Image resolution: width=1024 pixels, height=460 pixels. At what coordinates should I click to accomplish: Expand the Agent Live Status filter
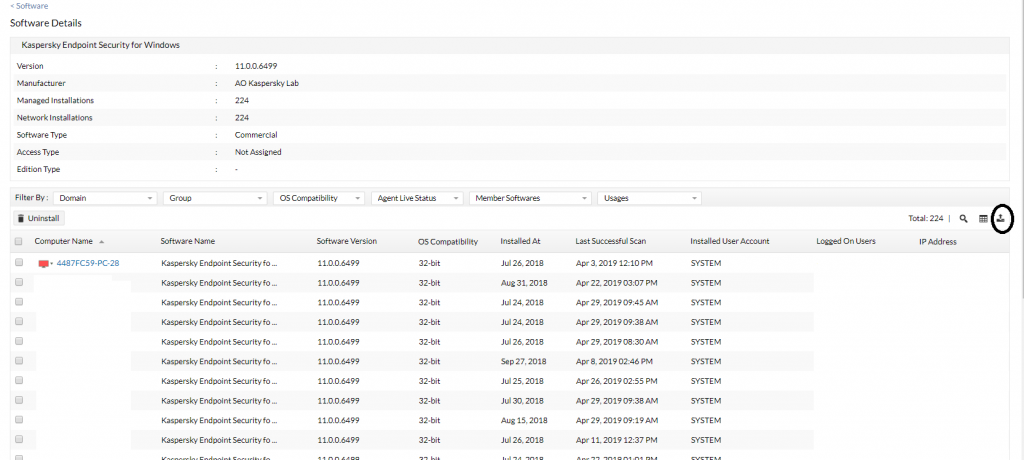click(x=417, y=198)
